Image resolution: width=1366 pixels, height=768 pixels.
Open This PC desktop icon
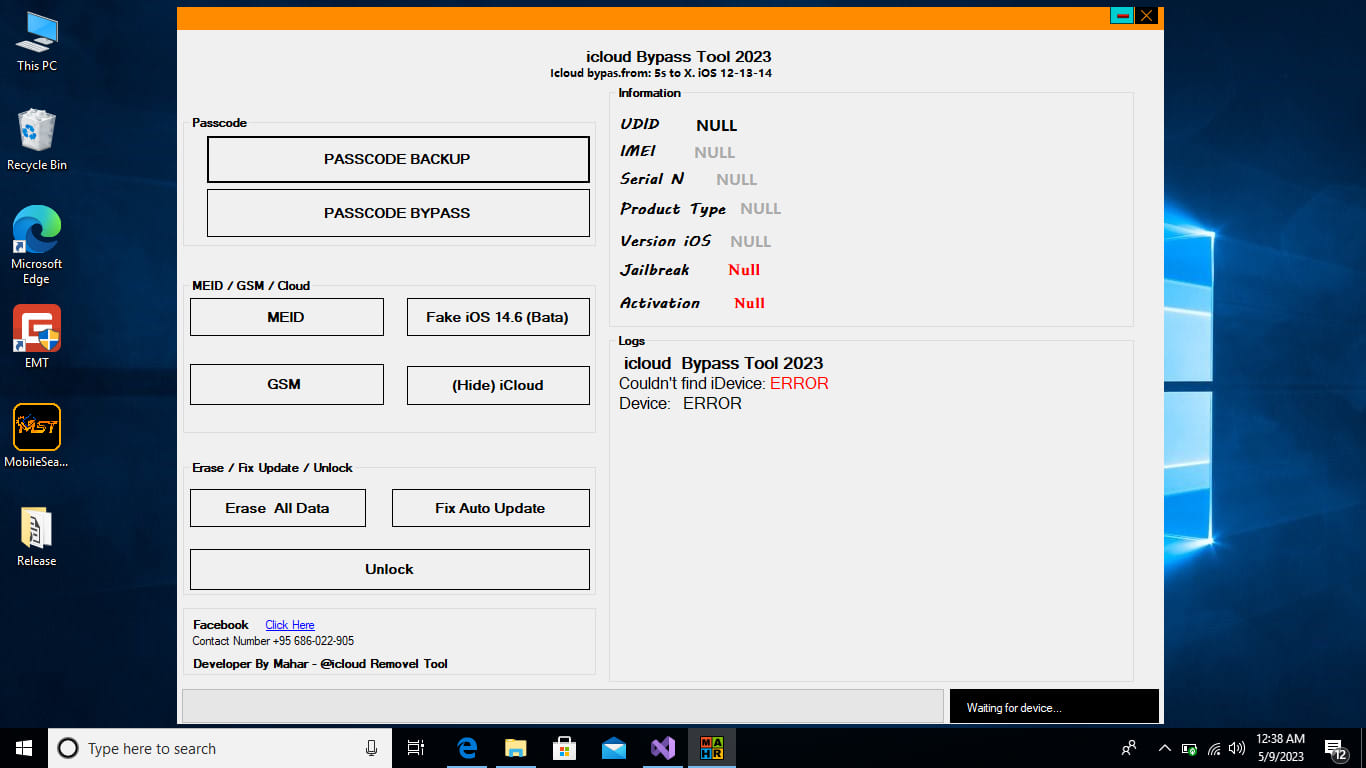[x=37, y=41]
